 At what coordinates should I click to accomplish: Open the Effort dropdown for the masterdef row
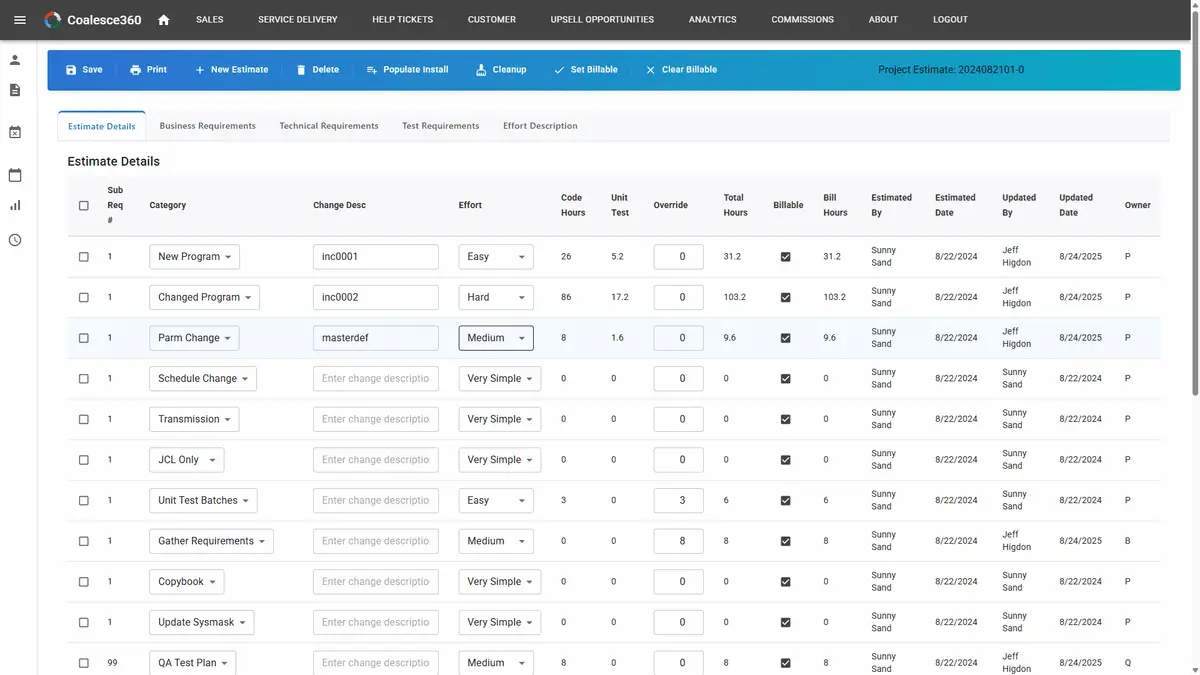click(495, 338)
